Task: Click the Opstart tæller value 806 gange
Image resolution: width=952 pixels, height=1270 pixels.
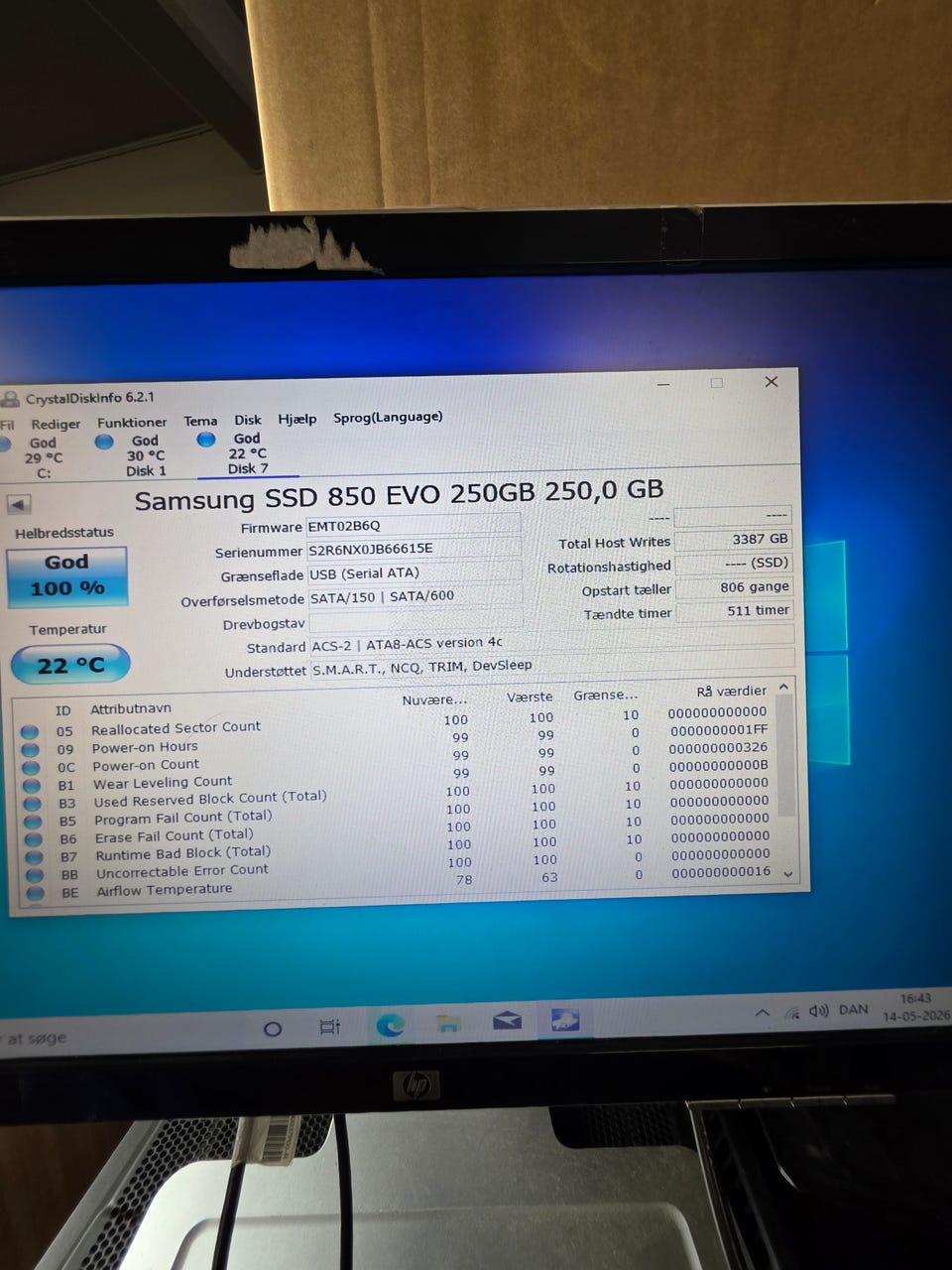Action: click(735, 586)
